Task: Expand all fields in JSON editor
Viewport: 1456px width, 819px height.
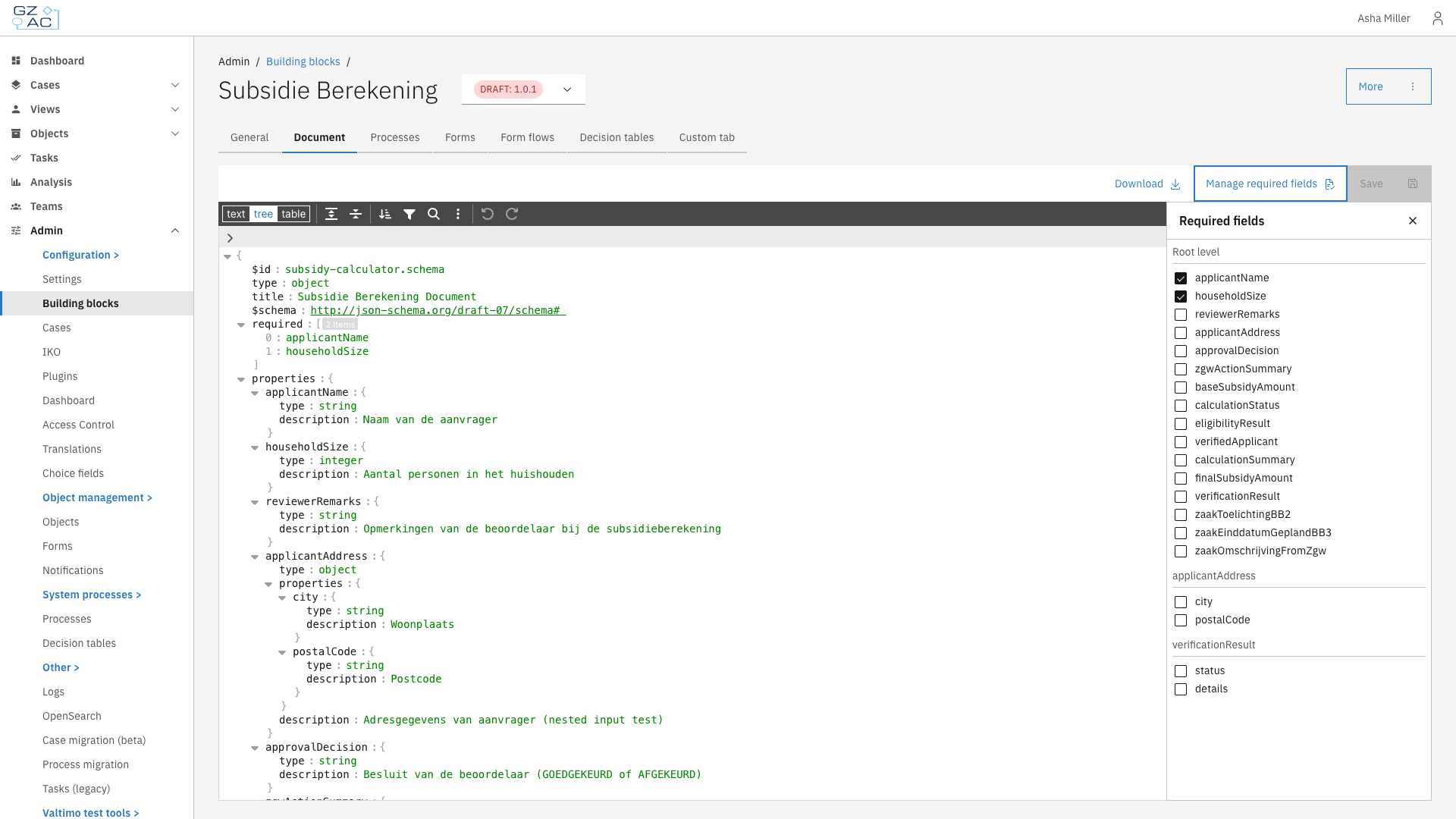Action: click(331, 214)
